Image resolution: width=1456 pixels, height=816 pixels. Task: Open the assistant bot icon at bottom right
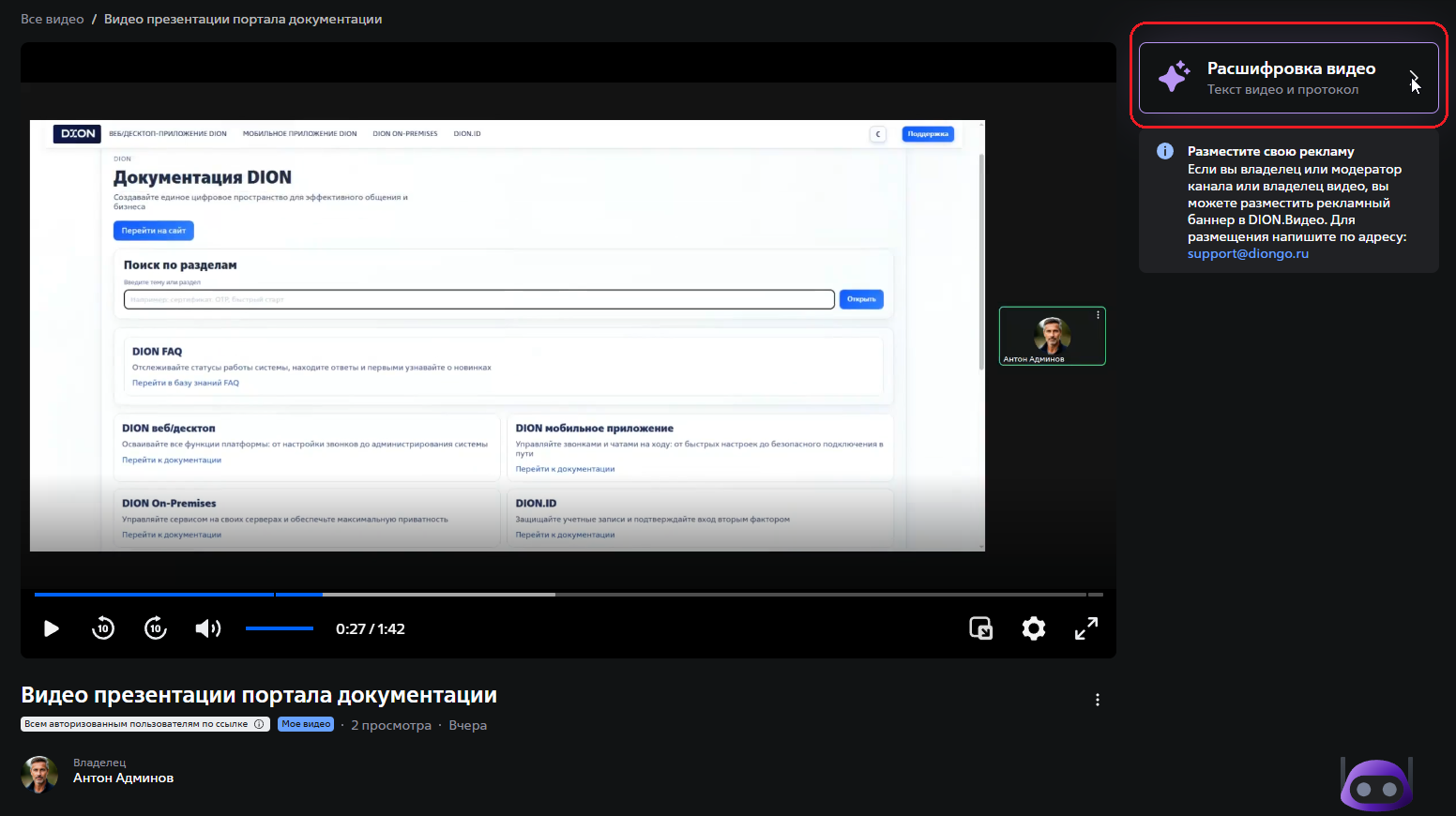[x=1375, y=783]
